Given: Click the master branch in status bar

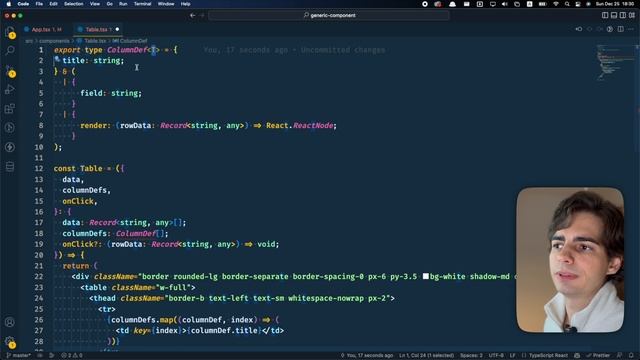Looking at the screenshot, I should (18, 356).
